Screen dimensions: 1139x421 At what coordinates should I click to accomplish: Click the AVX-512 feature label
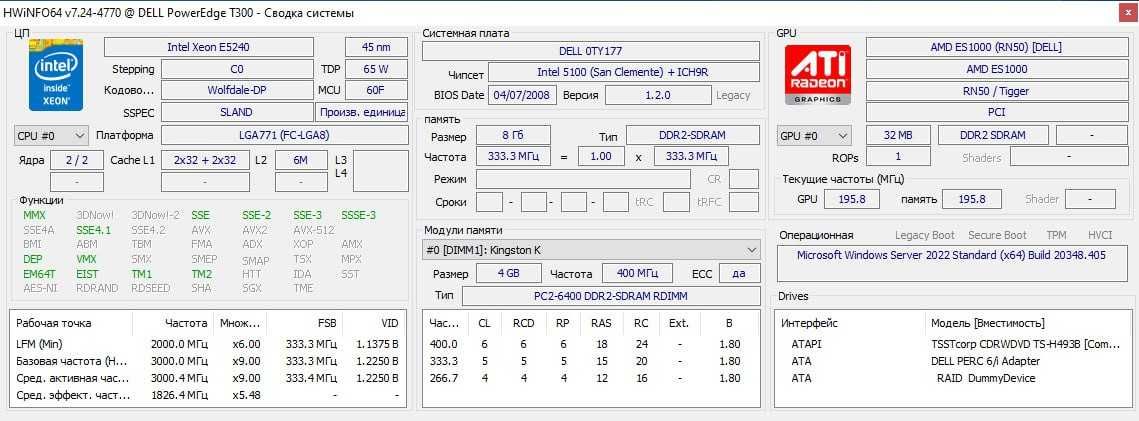tap(314, 230)
